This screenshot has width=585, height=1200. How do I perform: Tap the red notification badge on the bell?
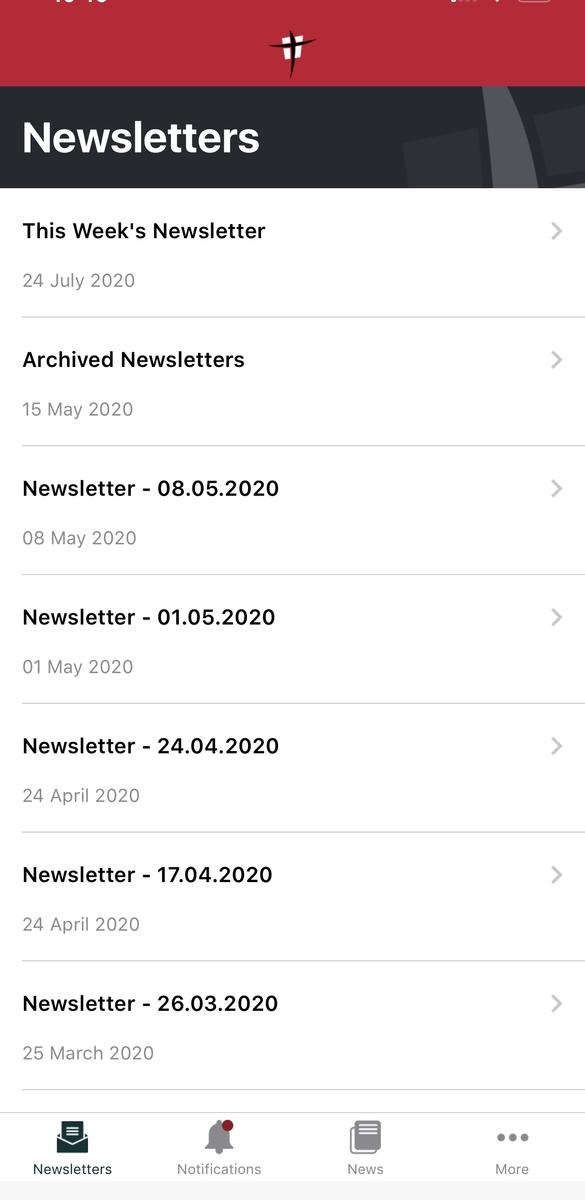(x=228, y=1126)
